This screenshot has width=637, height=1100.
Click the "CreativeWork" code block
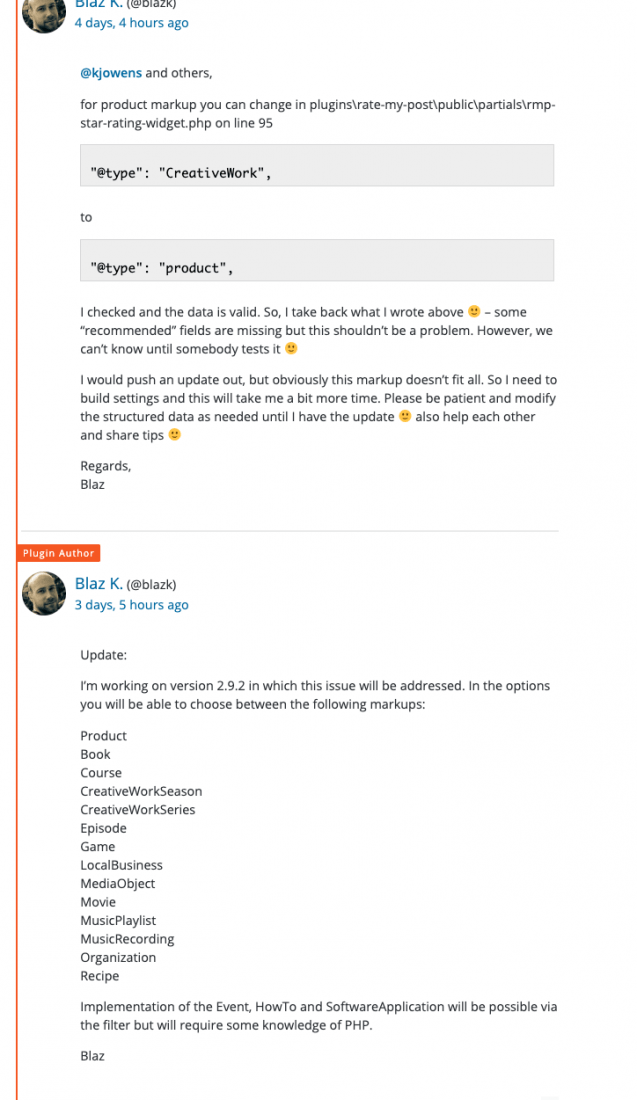[317, 166]
